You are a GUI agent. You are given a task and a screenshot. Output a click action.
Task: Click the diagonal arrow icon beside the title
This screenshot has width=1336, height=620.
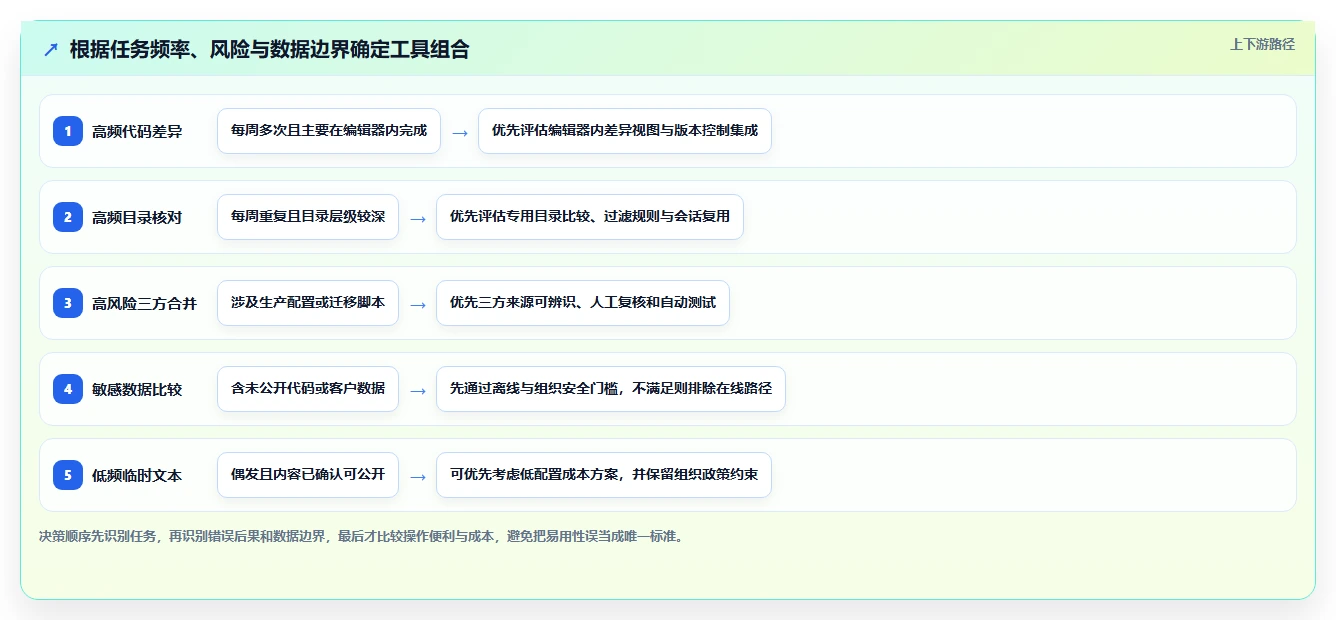pos(51,49)
